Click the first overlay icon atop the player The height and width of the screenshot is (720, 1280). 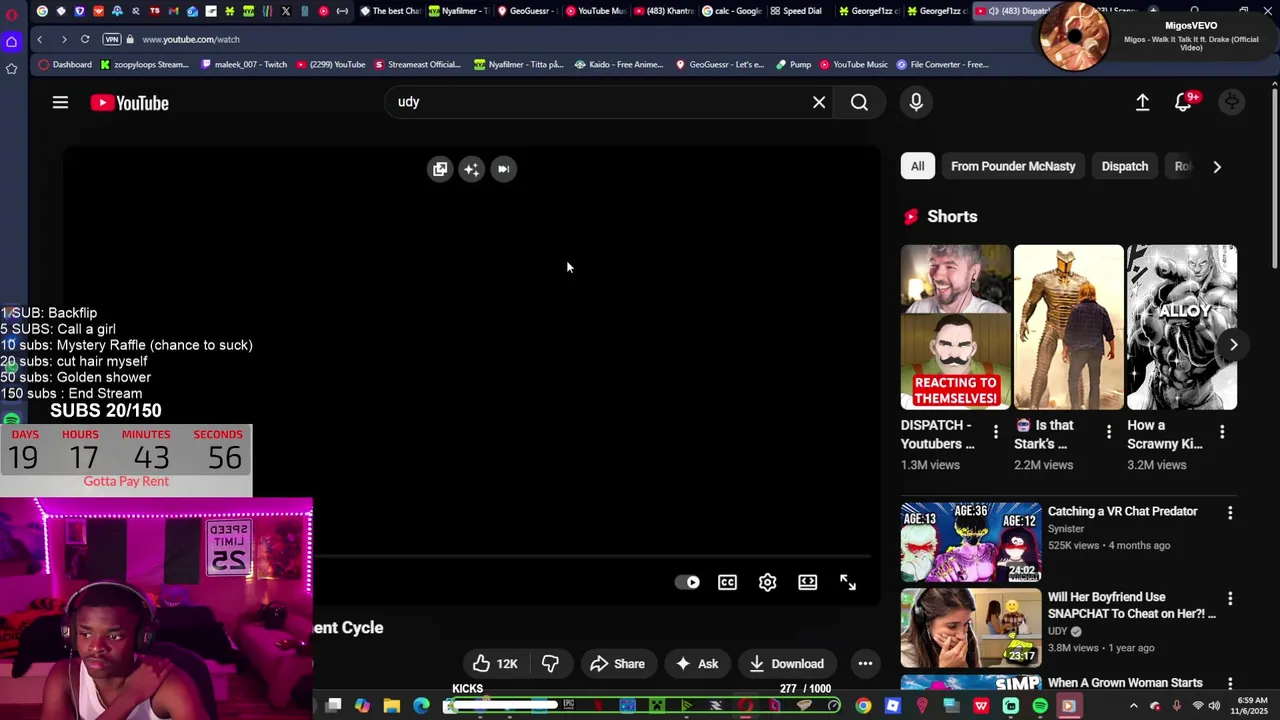click(440, 169)
